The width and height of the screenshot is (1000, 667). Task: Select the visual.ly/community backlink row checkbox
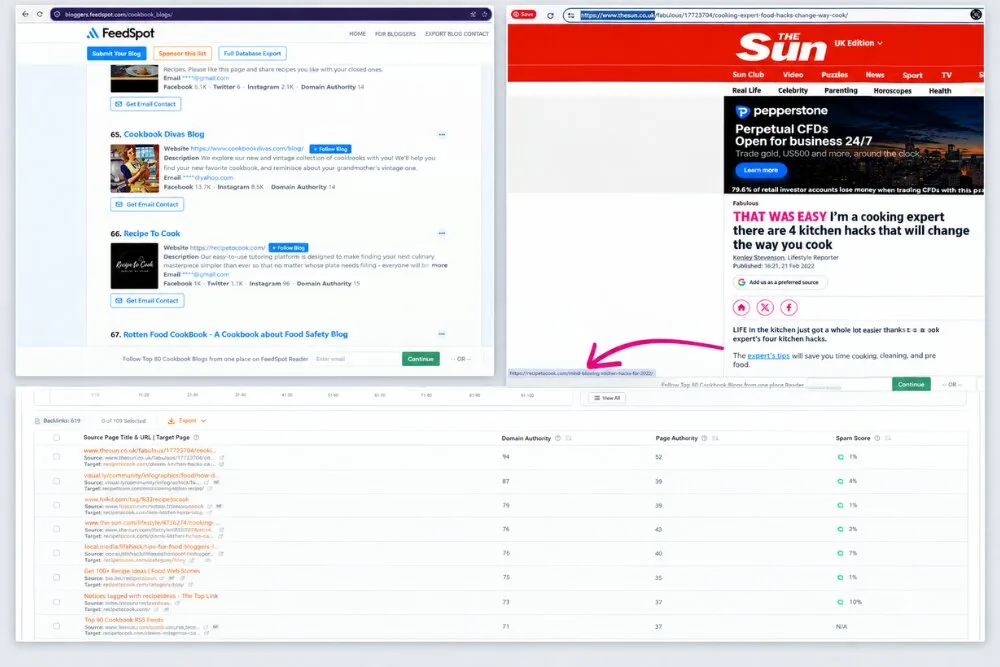pos(56,481)
